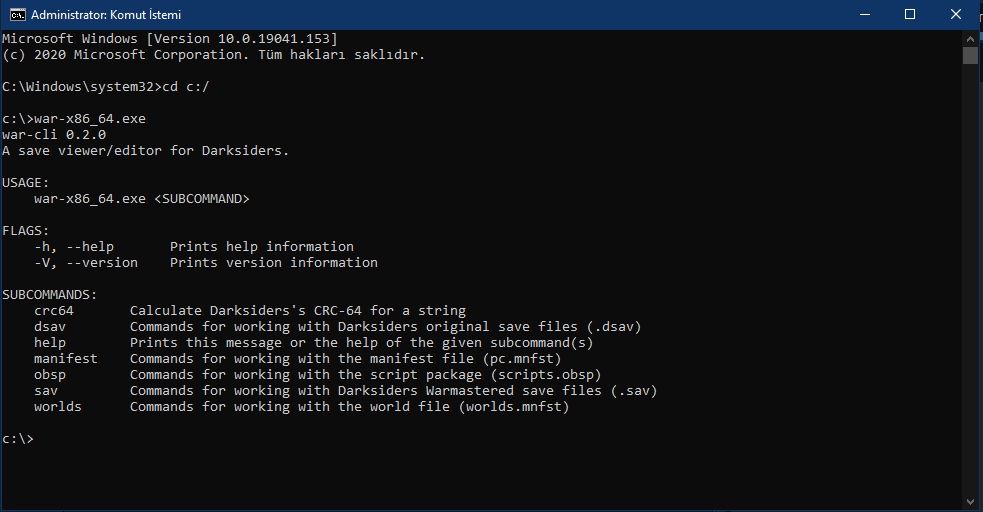Click the --version flag text
983x512 pixels.
coord(102,263)
